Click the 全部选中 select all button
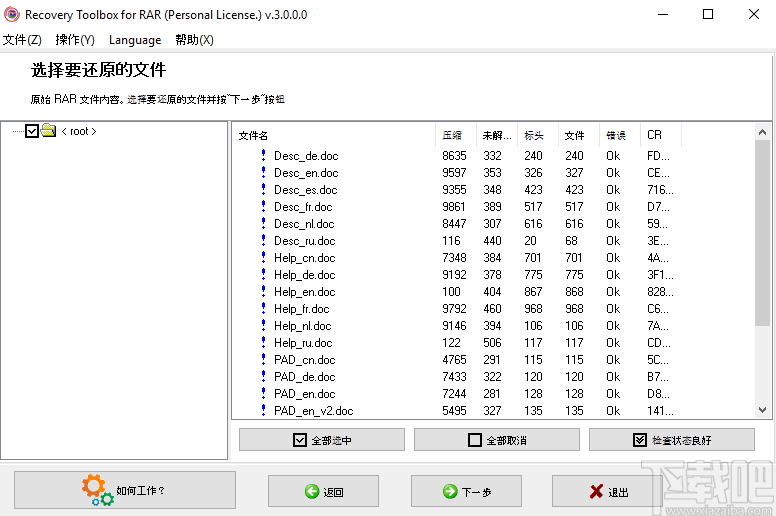Image resolution: width=776 pixels, height=516 pixels. point(322,439)
